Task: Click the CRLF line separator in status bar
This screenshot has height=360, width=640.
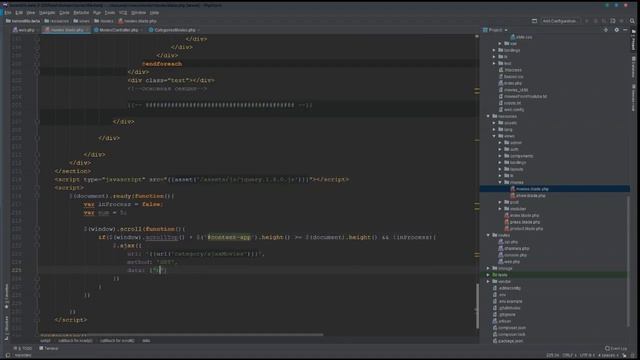Action: tap(568, 355)
